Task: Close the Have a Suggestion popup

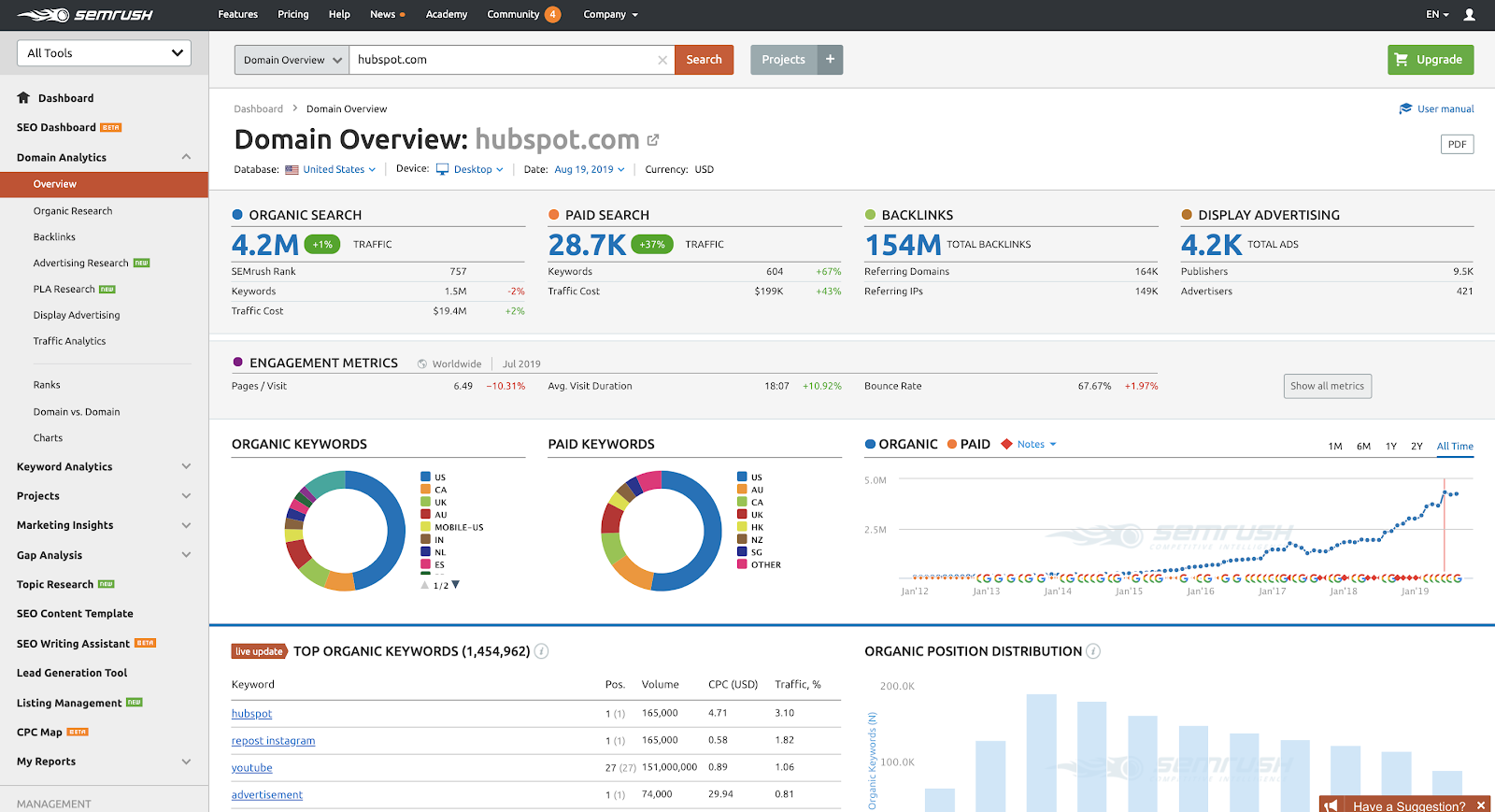Action: (x=1481, y=805)
